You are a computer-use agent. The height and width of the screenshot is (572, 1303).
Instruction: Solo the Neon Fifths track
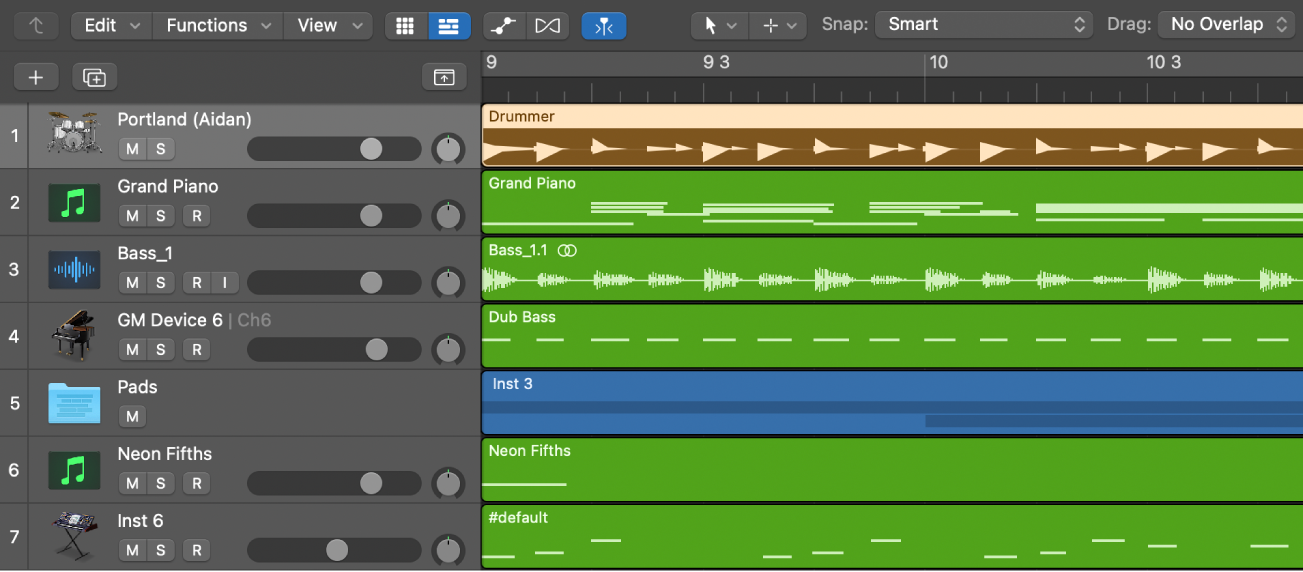click(x=160, y=484)
